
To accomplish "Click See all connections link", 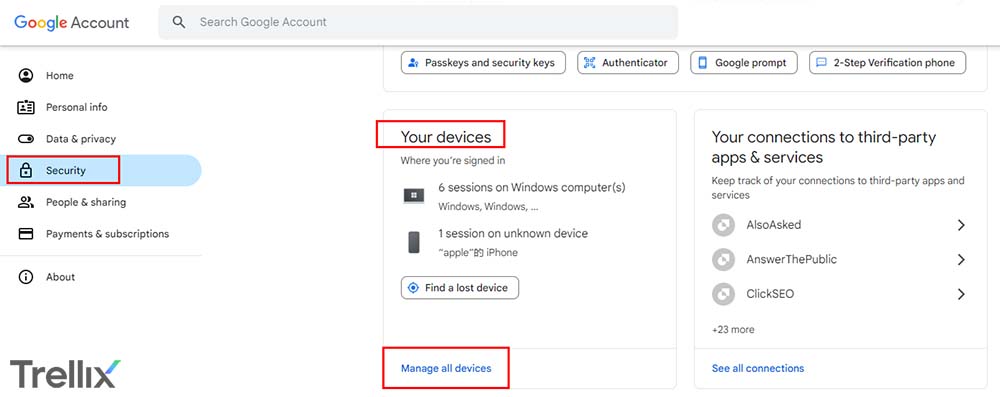I will point(758,368).
